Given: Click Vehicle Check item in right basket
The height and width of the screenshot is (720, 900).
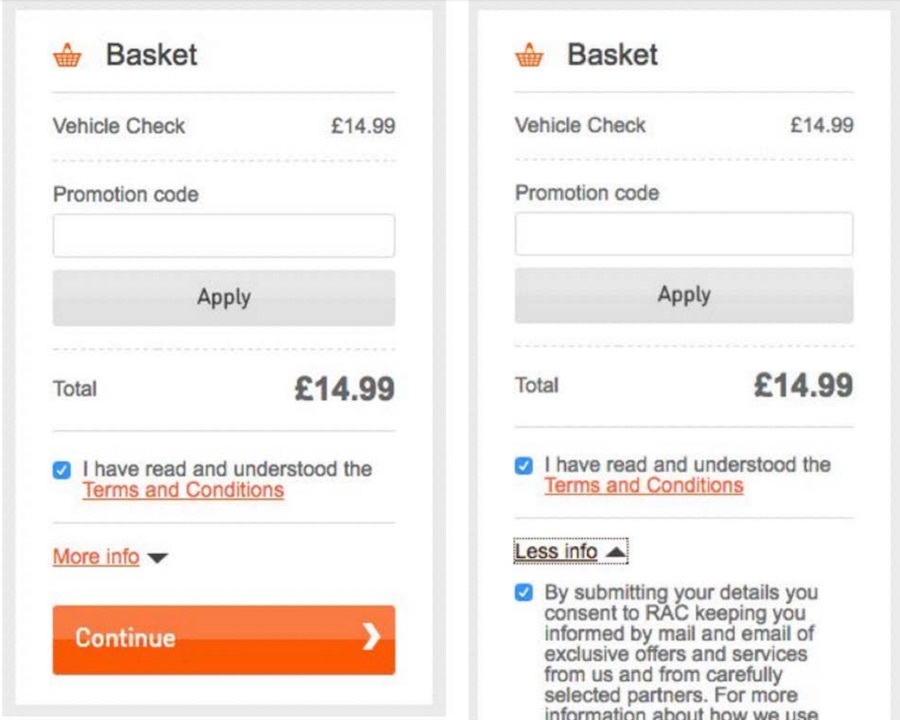Looking at the screenshot, I should (580, 125).
